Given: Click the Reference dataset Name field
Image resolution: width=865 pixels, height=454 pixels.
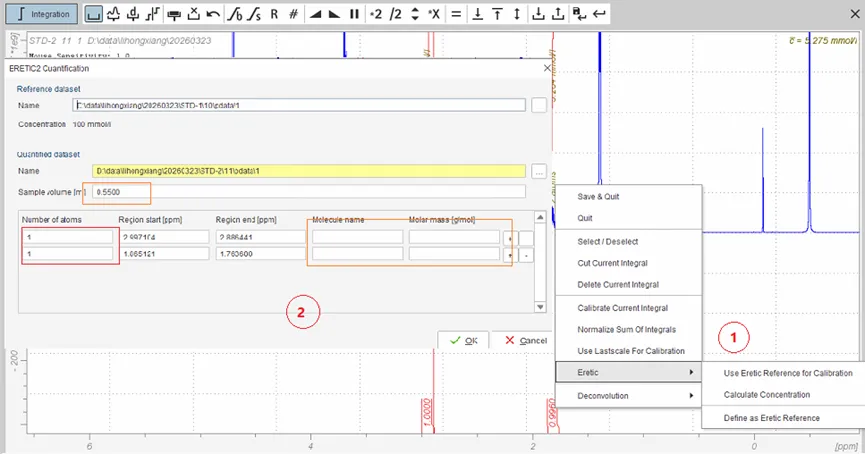Looking at the screenshot, I should coord(298,105).
